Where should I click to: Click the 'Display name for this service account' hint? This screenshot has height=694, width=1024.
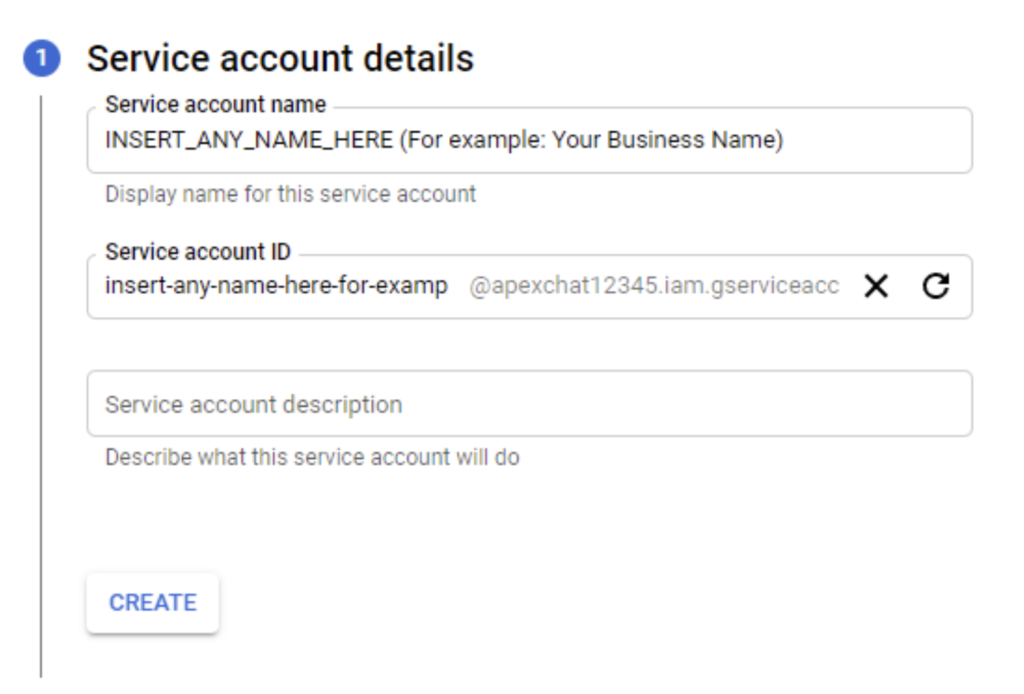pyautogui.click(x=291, y=194)
